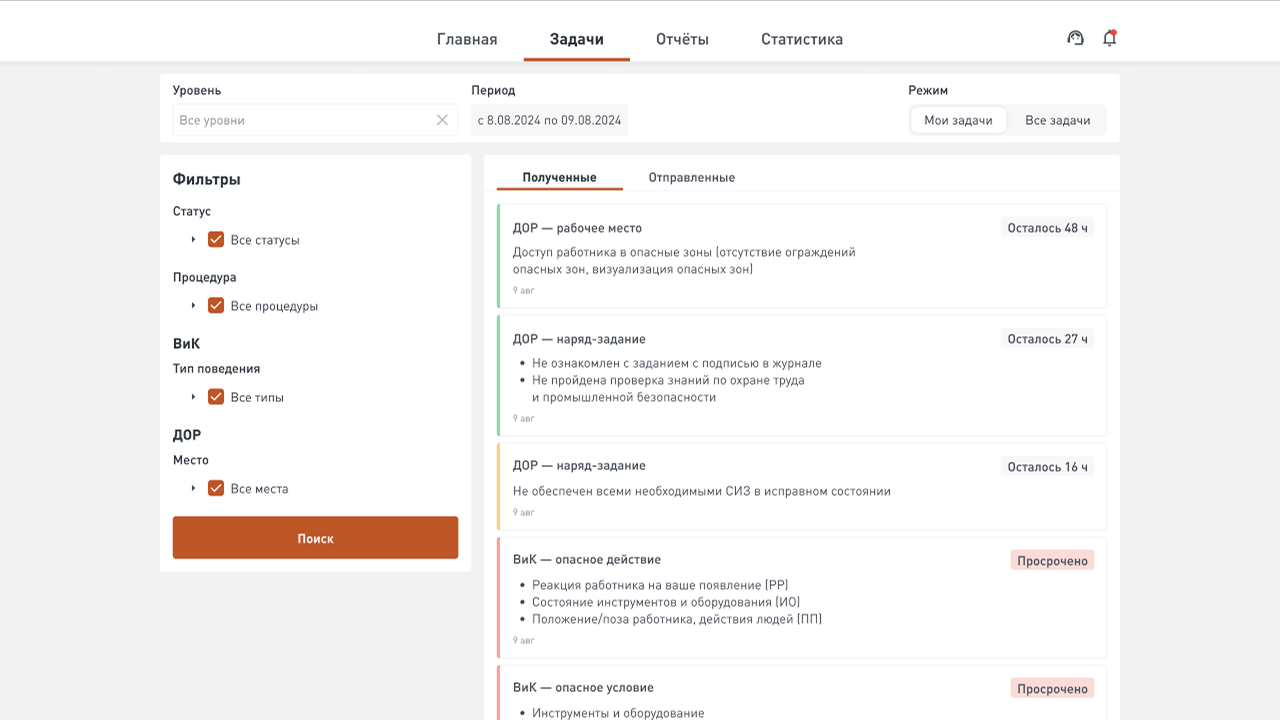This screenshot has width=1280, height=720.
Task: Open the Период date range field
Action: point(549,120)
